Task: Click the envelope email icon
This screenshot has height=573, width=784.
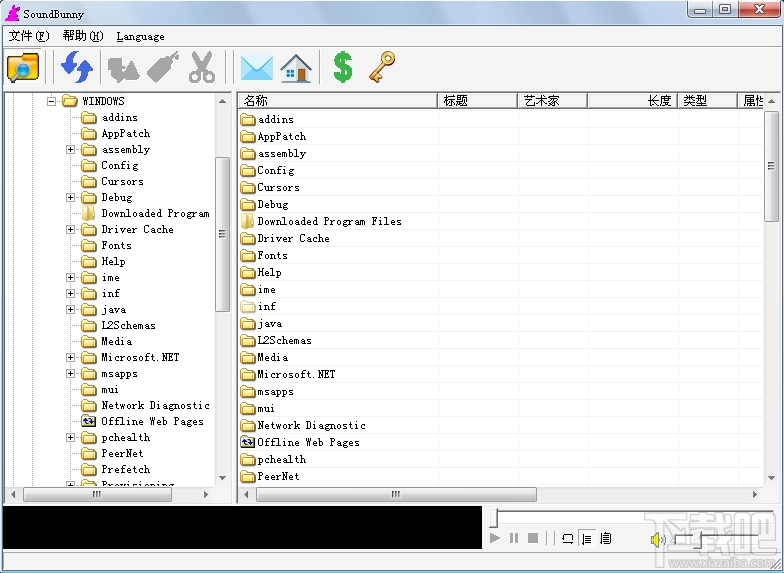Action: [256, 68]
